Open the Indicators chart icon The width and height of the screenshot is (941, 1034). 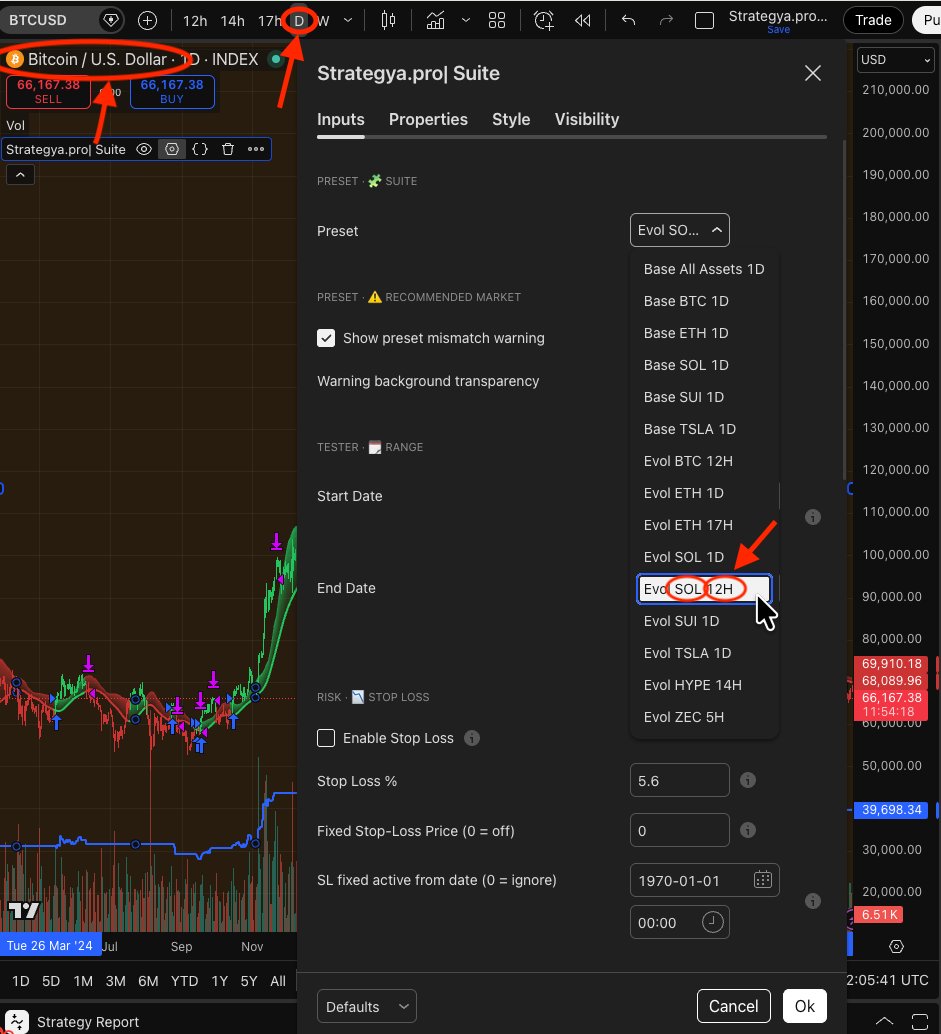435,20
